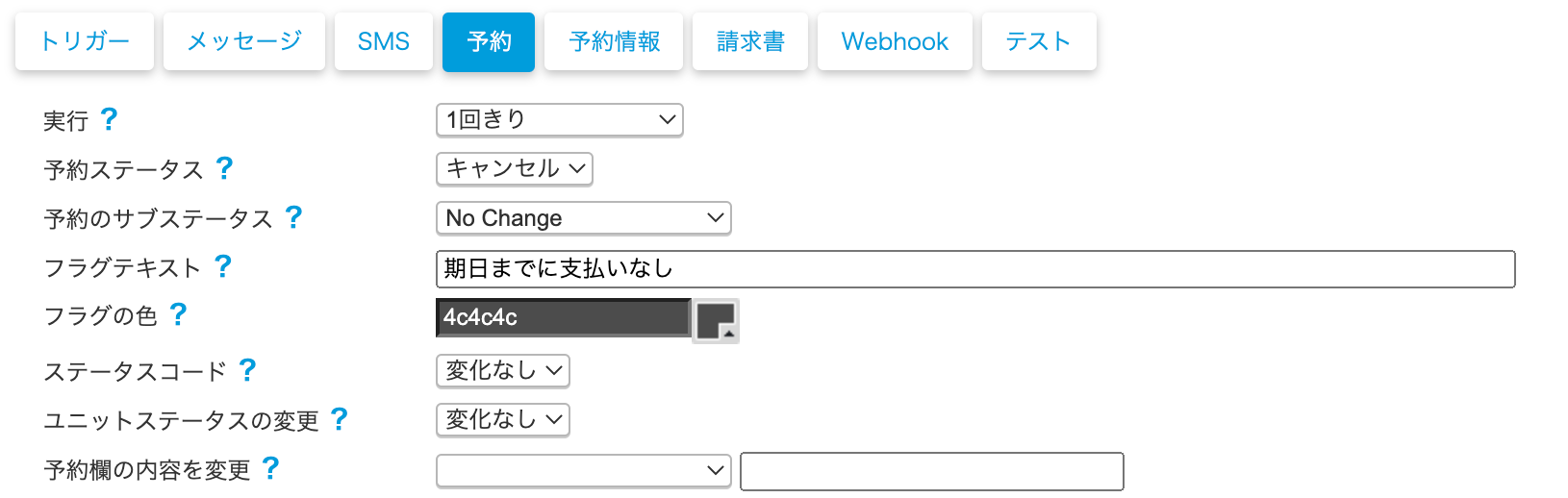Switch to the トリガー tab
Screen dimensions: 1568x498
(x=85, y=41)
